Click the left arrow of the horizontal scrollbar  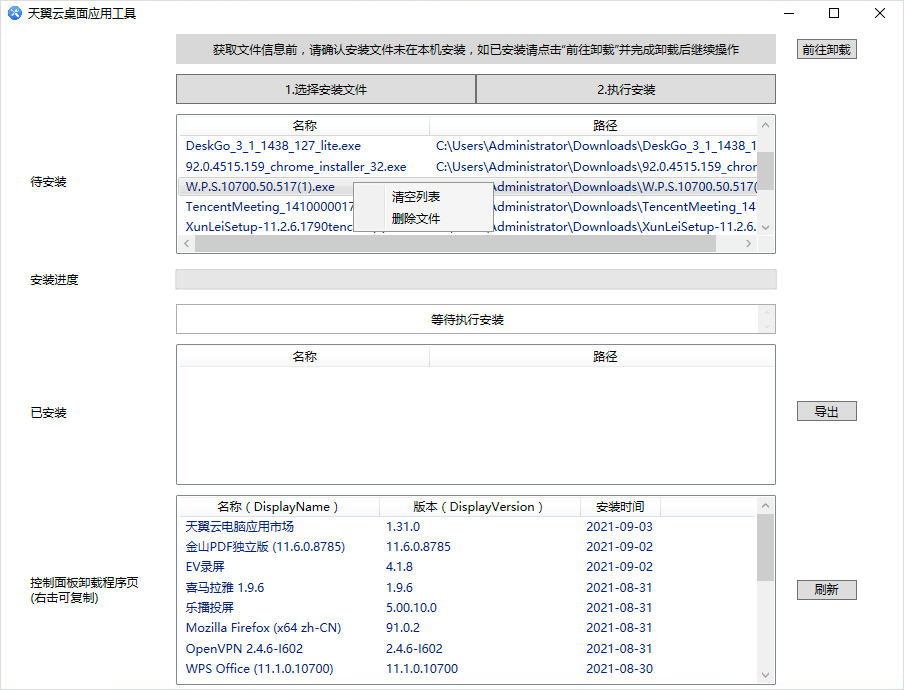point(185,243)
